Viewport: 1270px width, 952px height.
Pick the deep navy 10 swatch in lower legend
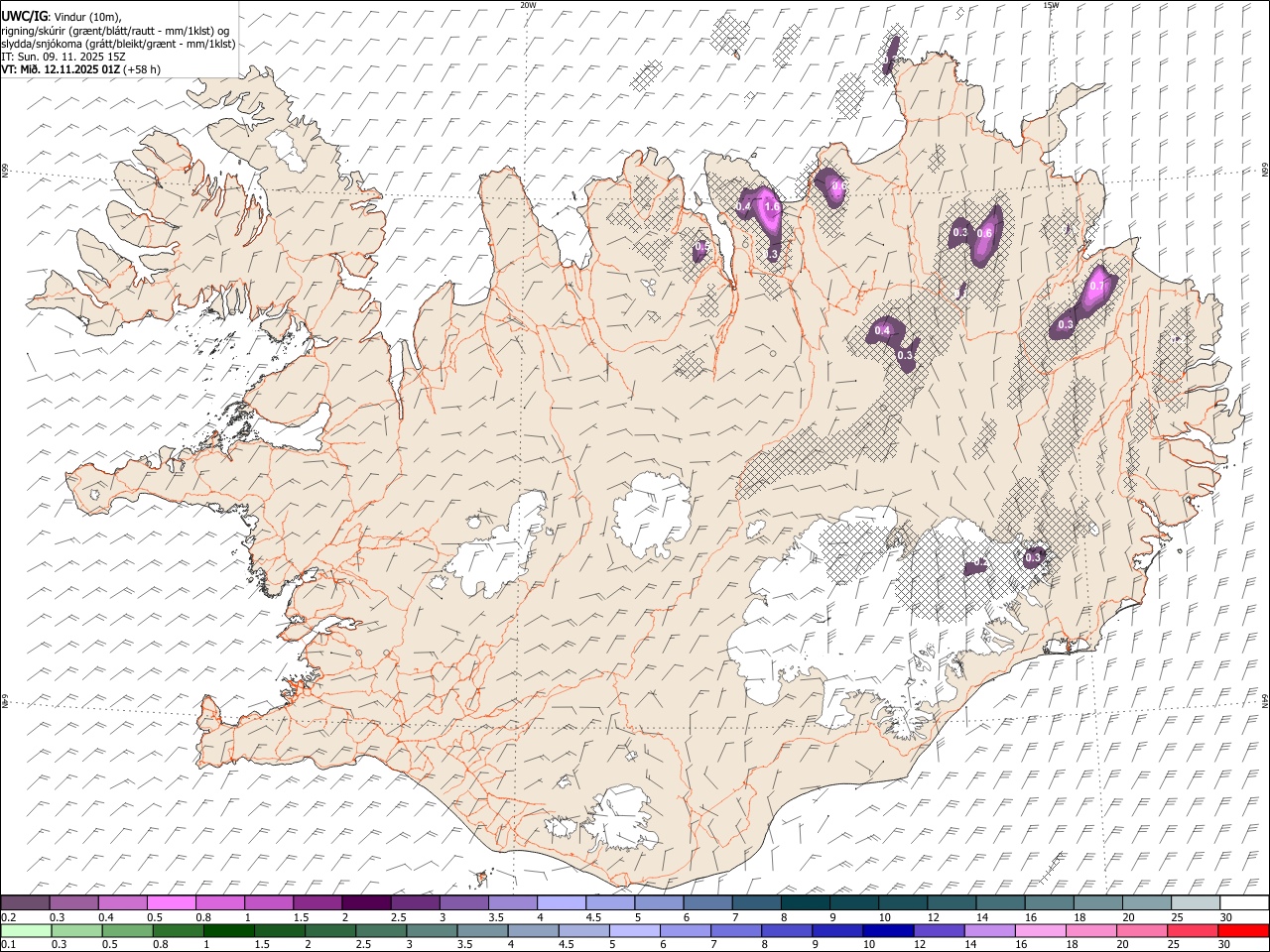(x=887, y=930)
